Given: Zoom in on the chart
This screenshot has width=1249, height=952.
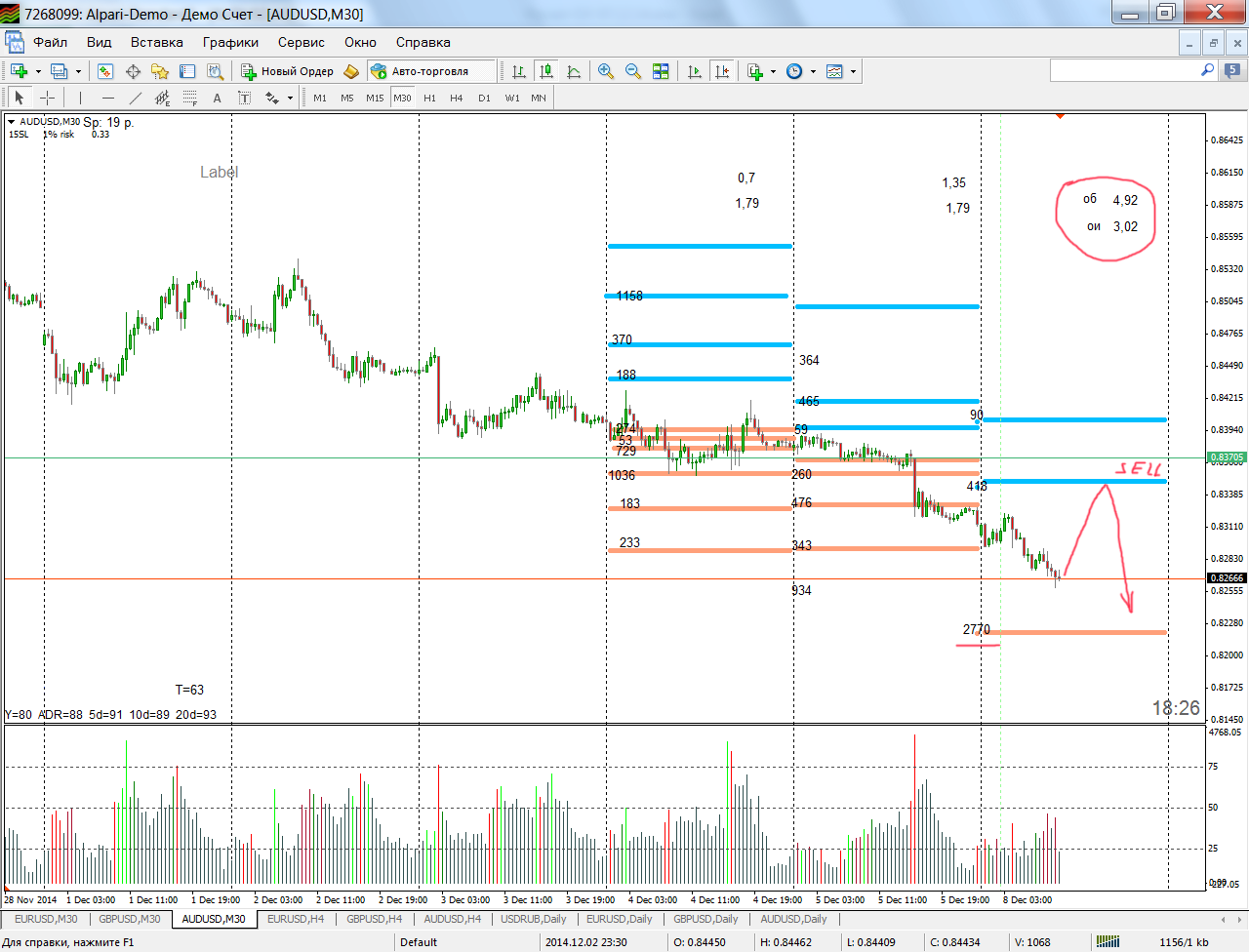Looking at the screenshot, I should pyautogui.click(x=606, y=71).
